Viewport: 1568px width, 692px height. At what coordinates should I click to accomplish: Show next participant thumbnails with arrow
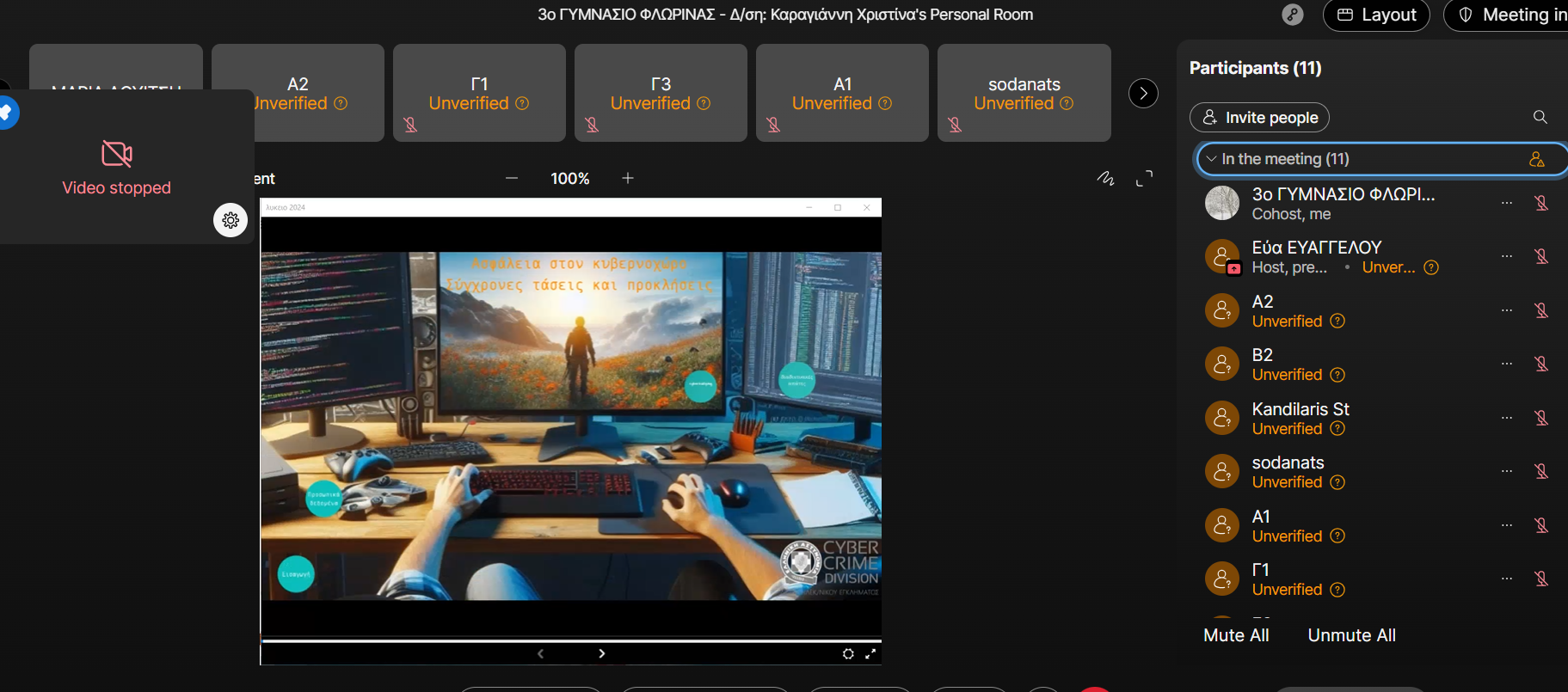point(1143,93)
